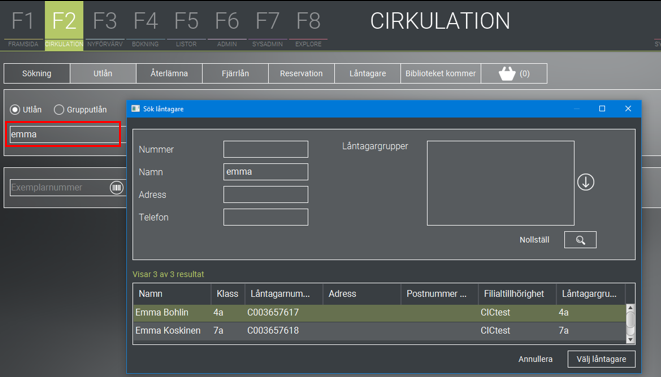This screenshot has width=661, height=377.
Task: Click the magnifier search button
Action: tap(580, 240)
